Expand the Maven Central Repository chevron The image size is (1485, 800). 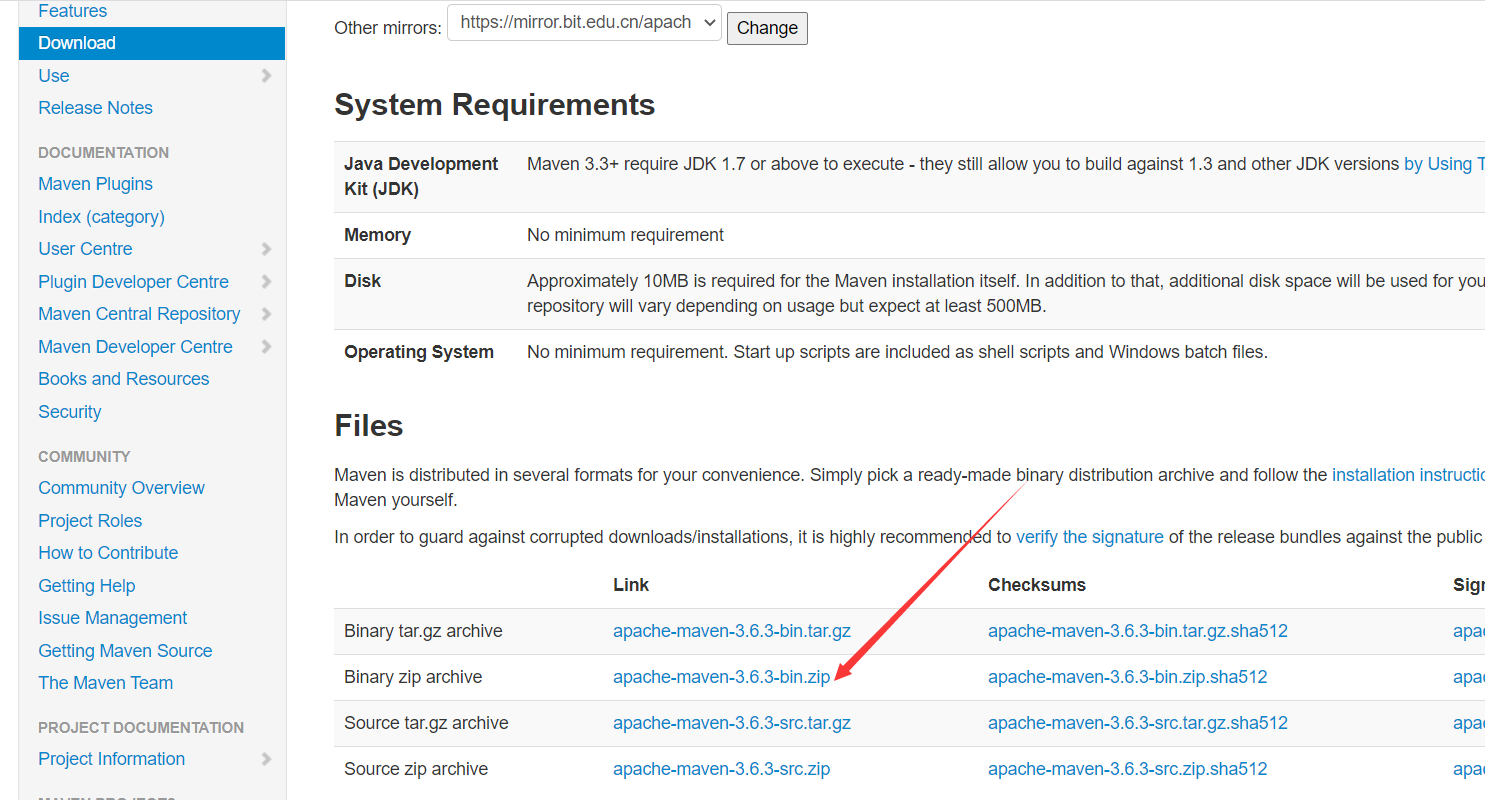266,314
